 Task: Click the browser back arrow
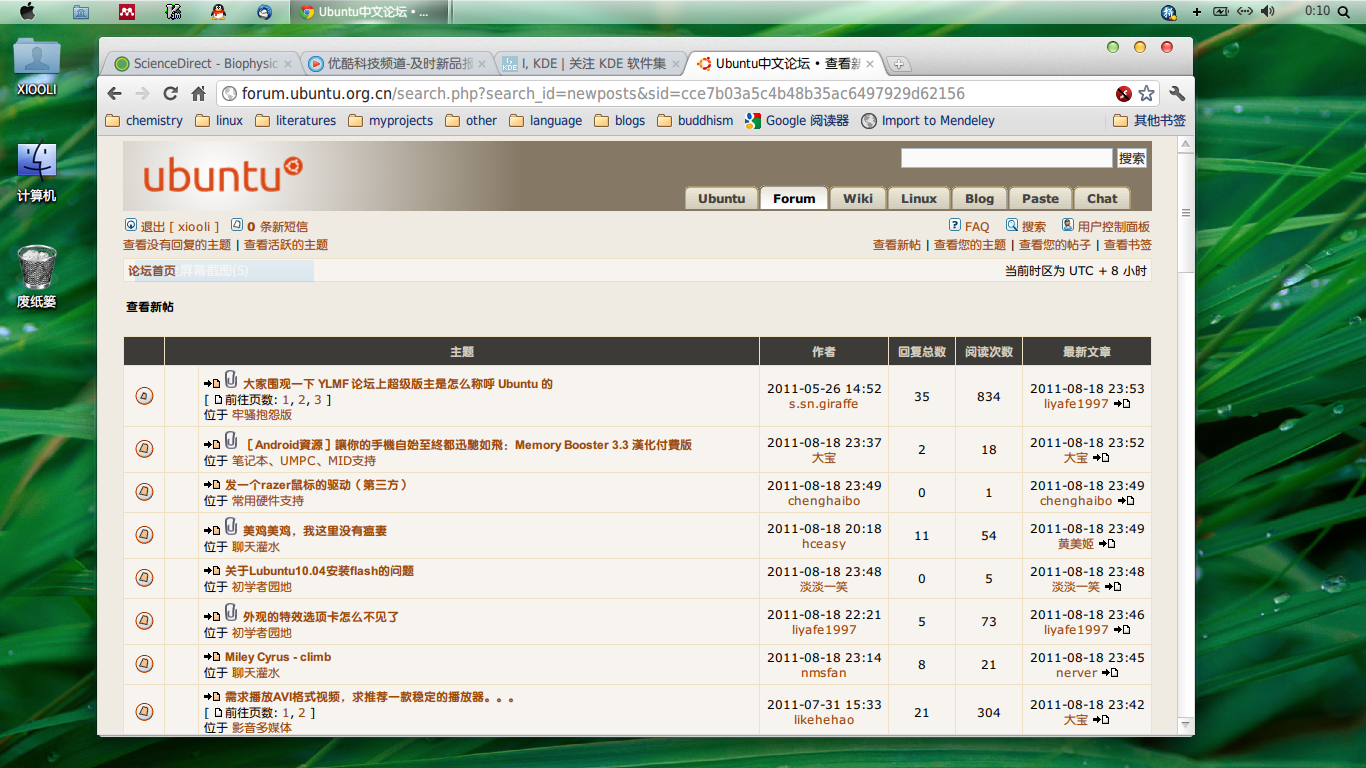pyautogui.click(x=114, y=93)
